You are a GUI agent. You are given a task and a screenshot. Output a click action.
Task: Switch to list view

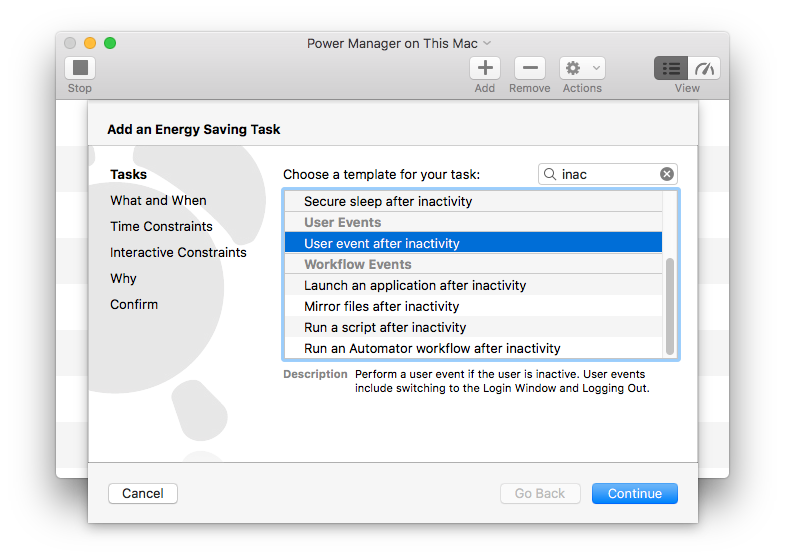pyautogui.click(x=671, y=68)
